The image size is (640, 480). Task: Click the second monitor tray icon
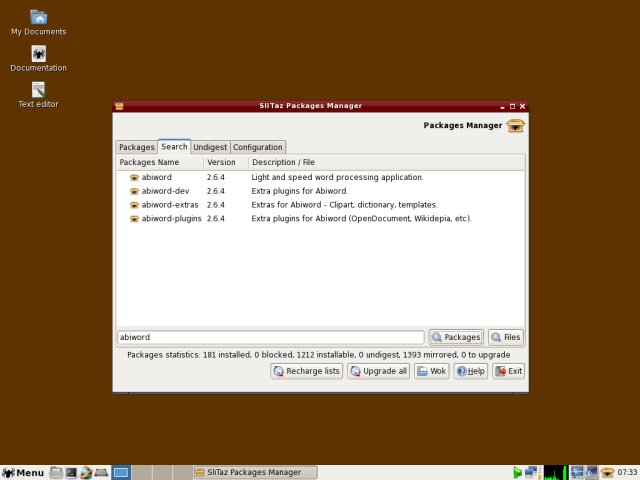(x=591, y=472)
